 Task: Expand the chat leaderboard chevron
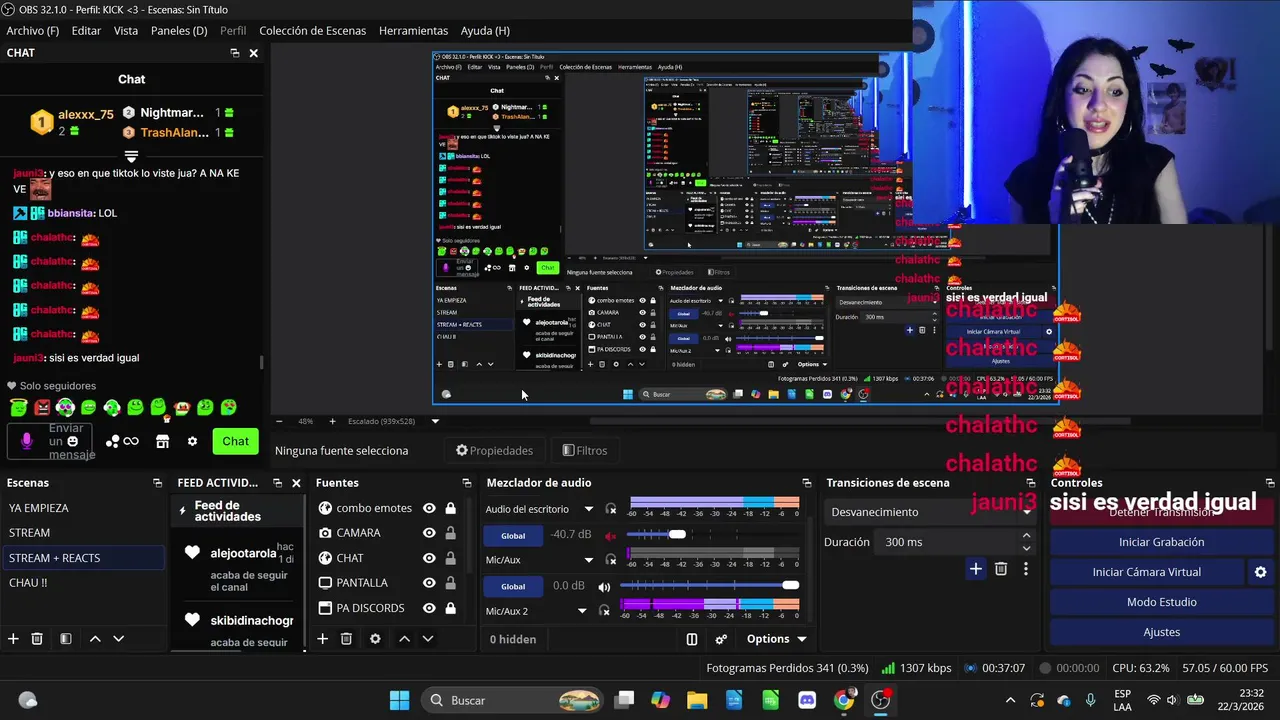click(131, 156)
